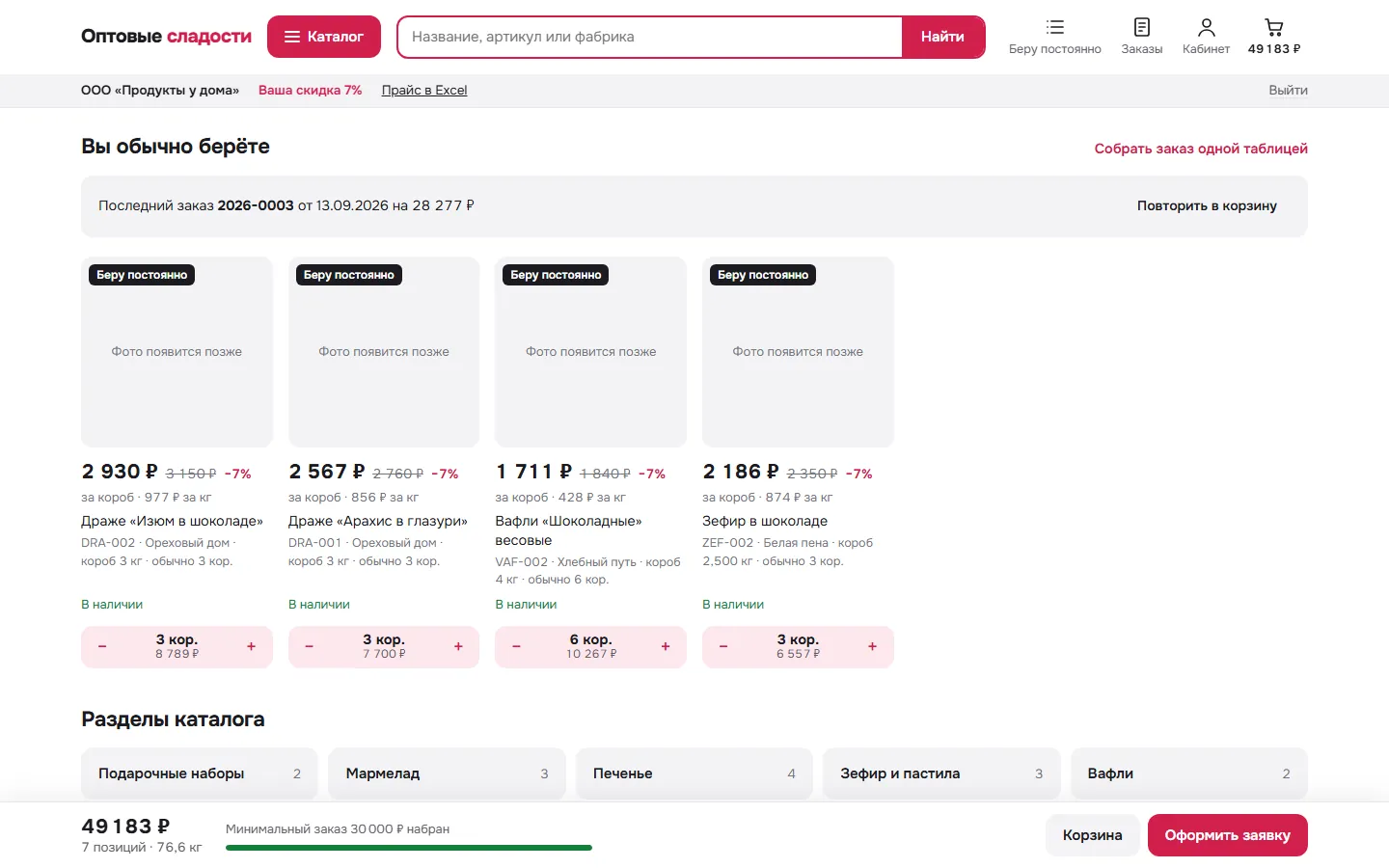Open the Вафли catalog section
This screenshot has width=1389, height=868.
click(1189, 773)
